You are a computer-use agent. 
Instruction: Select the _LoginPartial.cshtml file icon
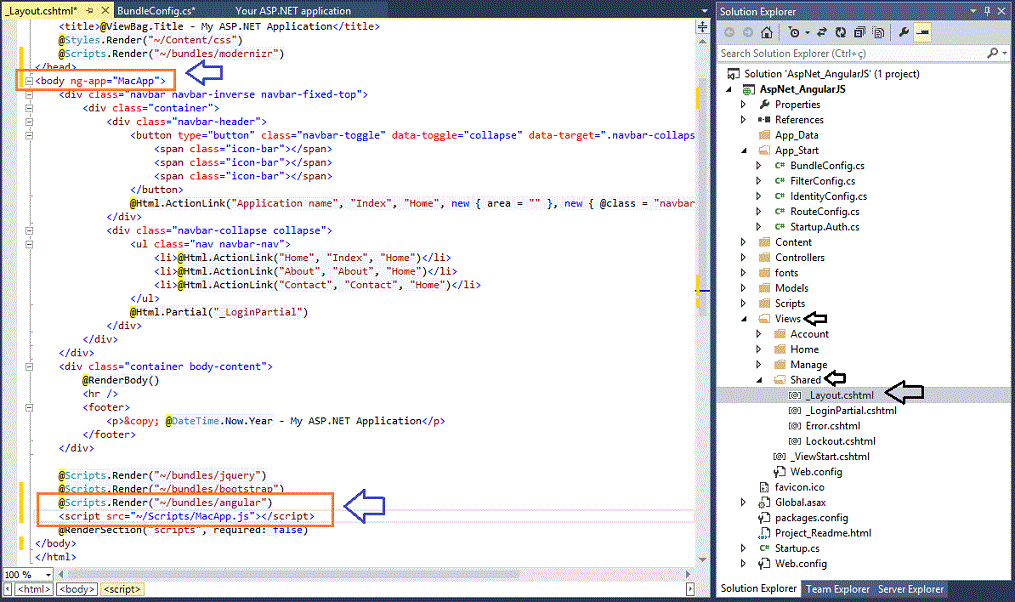[795, 410]
